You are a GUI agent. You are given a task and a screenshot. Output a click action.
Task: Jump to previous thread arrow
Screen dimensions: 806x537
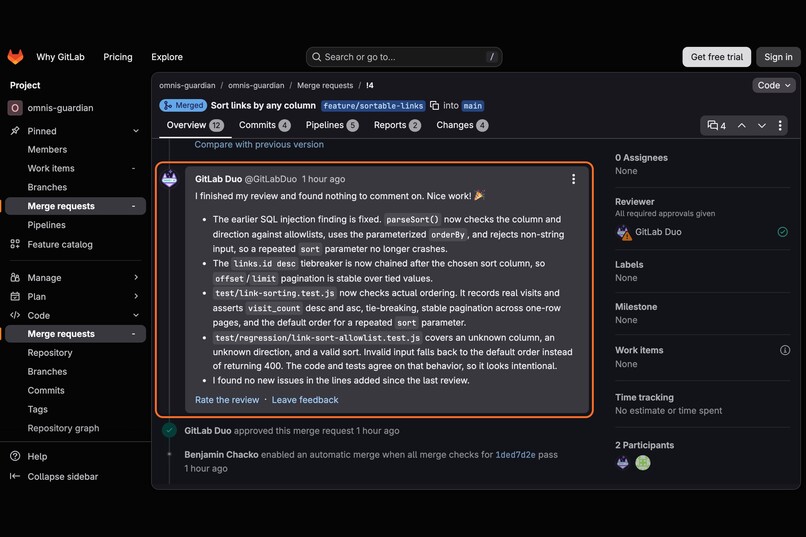coord(742,125)
